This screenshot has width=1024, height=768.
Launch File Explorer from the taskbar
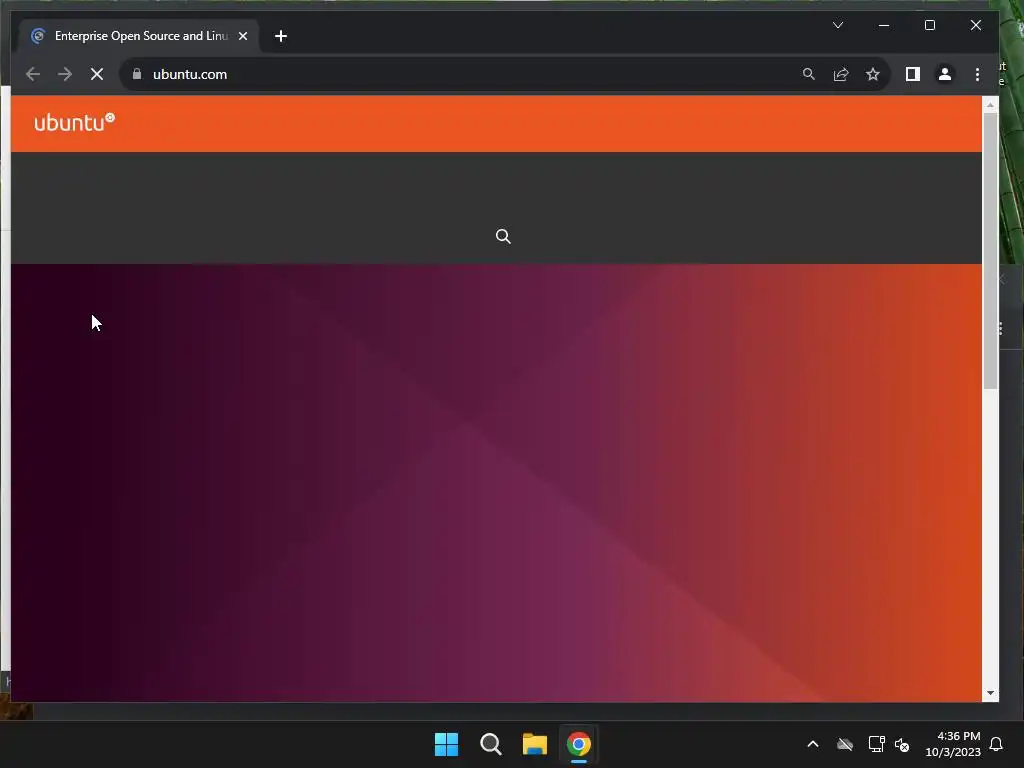[535, 744]
